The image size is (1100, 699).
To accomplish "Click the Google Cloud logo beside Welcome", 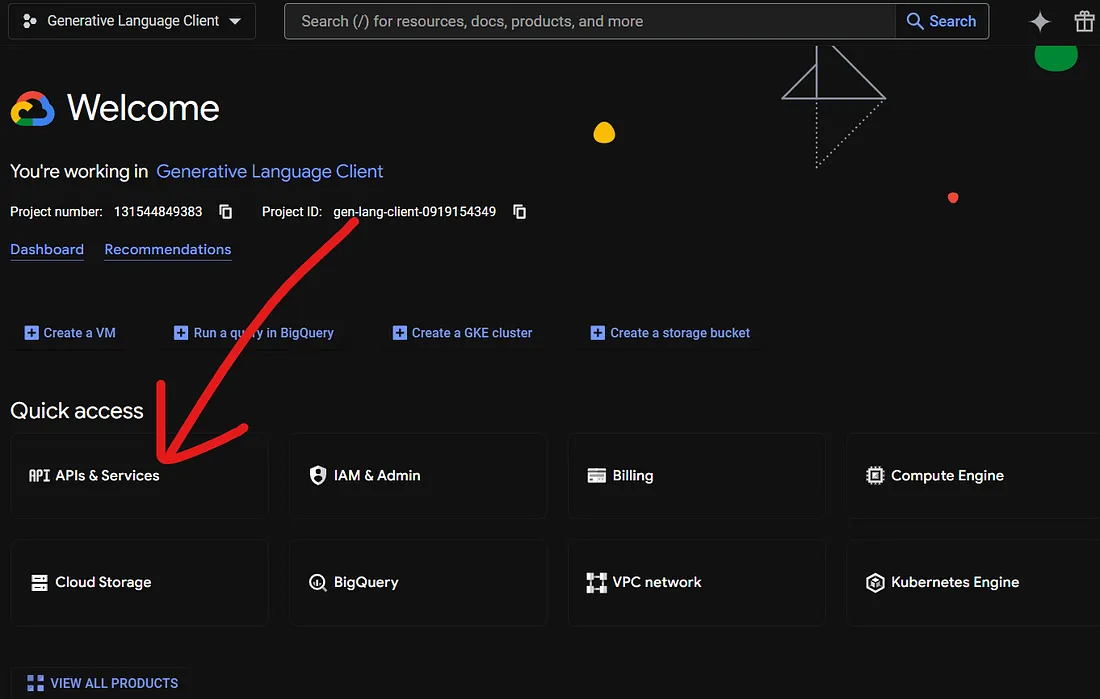I will (32, 109).
